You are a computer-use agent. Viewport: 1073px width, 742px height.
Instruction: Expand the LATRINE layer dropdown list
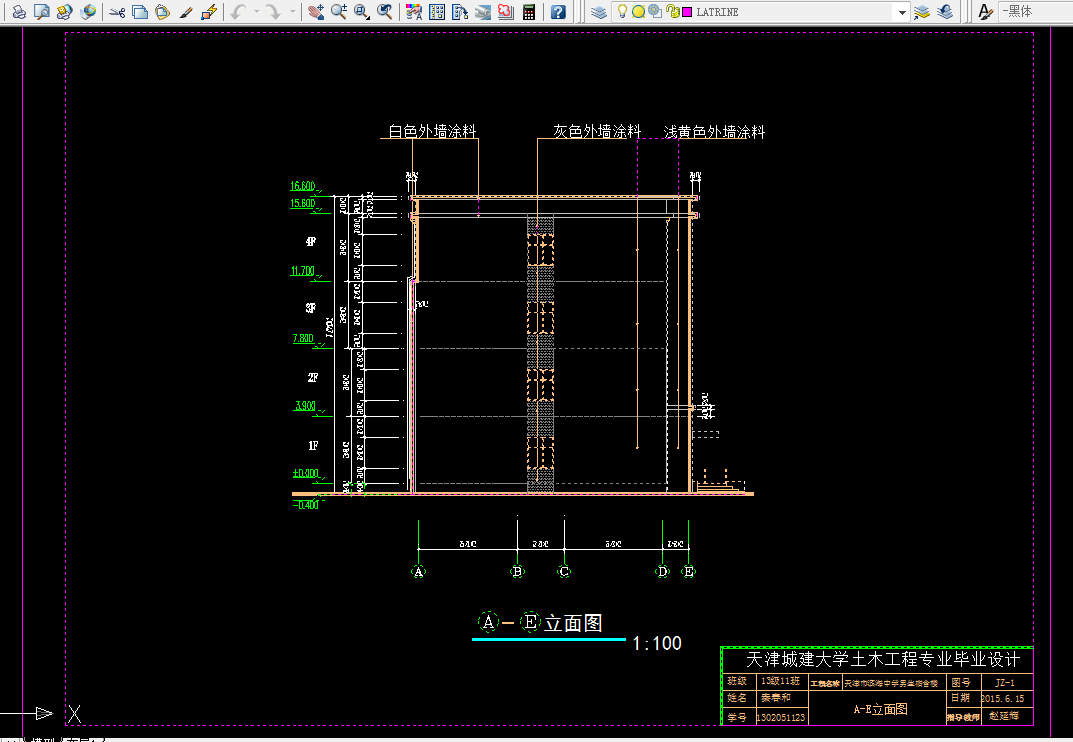pos(902,12)
